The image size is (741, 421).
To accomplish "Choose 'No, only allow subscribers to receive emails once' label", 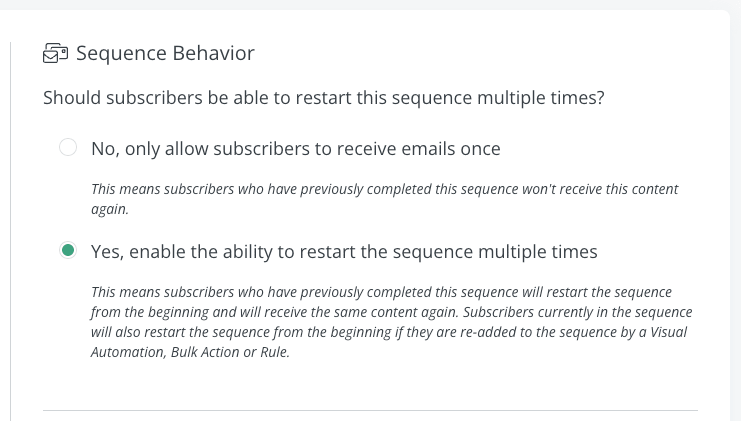I will click(x=296, y=149).
